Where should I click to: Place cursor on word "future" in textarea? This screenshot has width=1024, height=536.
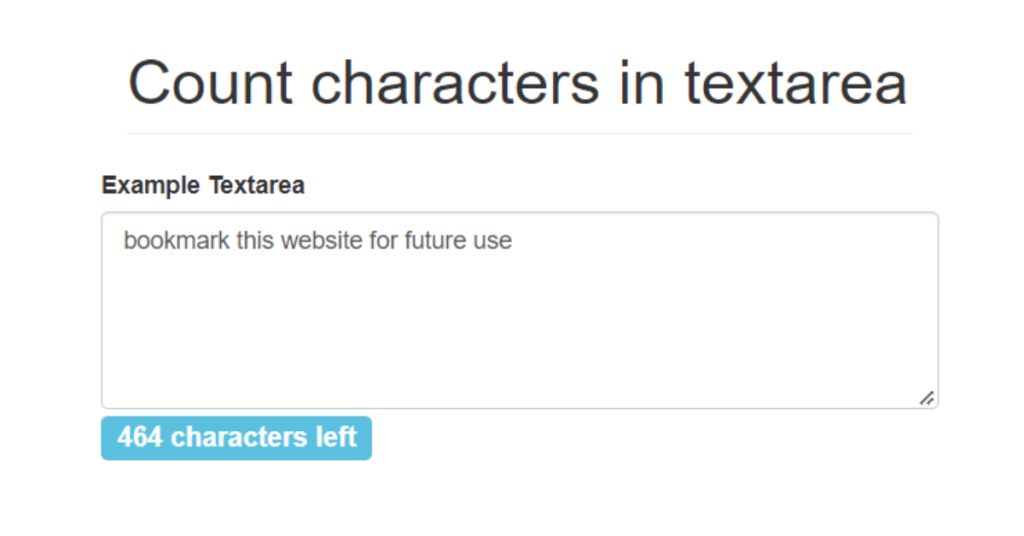(436, 240)
